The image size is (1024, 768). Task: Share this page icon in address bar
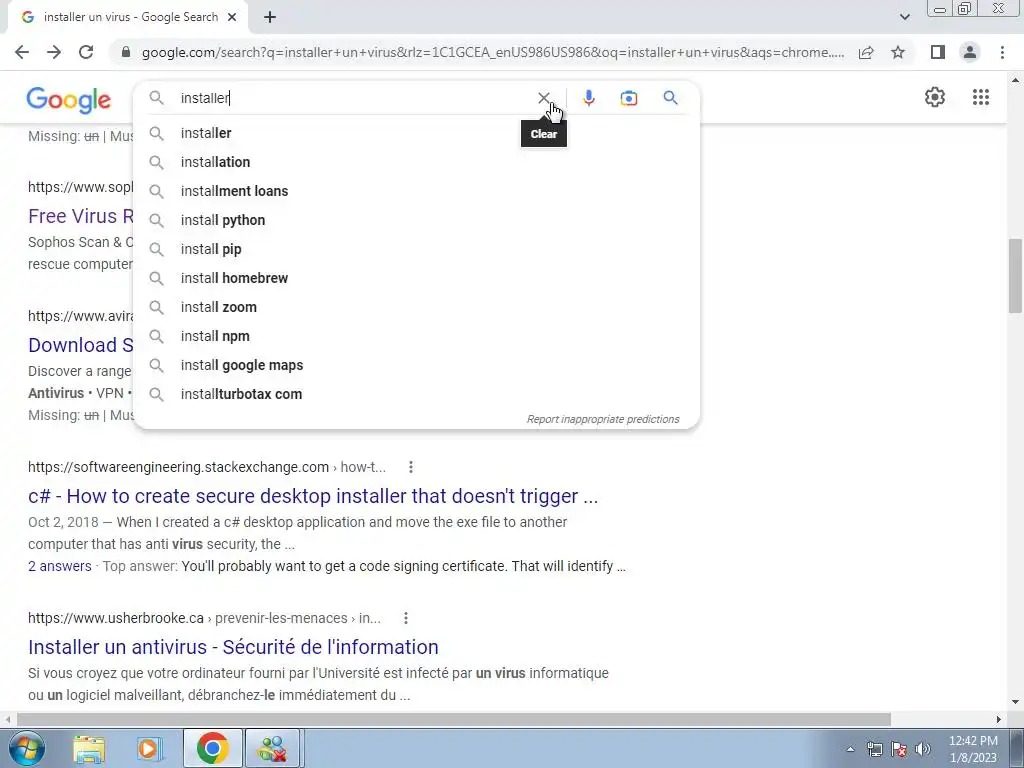pos(866,52)
